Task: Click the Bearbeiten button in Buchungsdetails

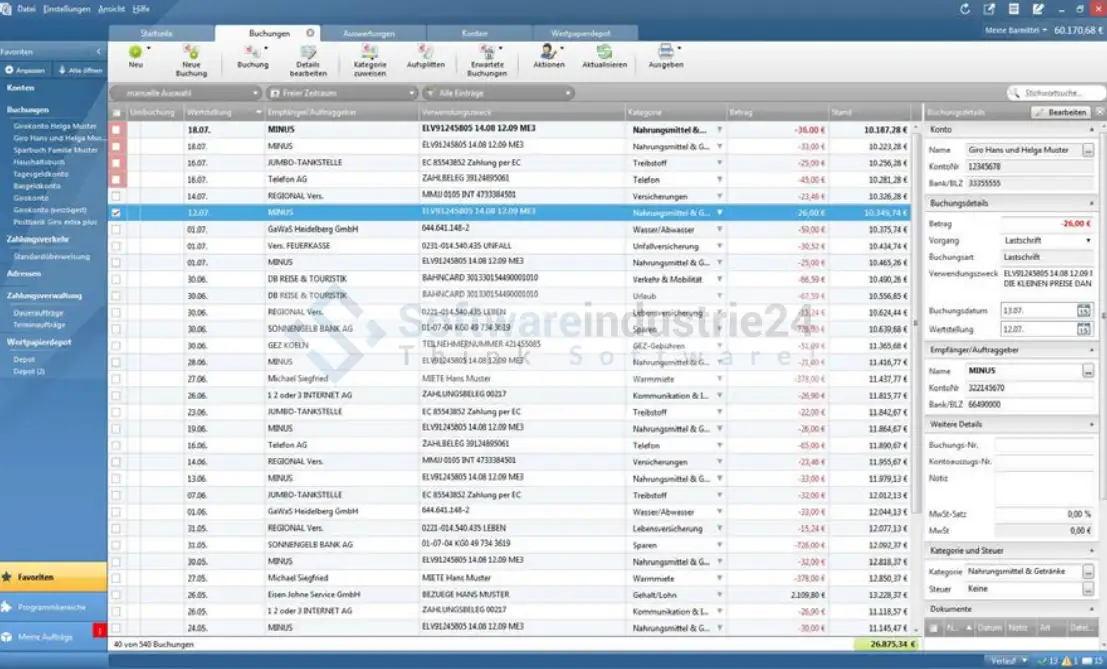Action: (1061, 113)
